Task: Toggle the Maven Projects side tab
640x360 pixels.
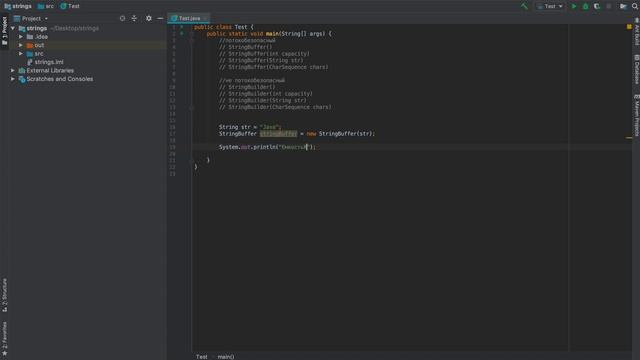Action: tap(636, 115)
